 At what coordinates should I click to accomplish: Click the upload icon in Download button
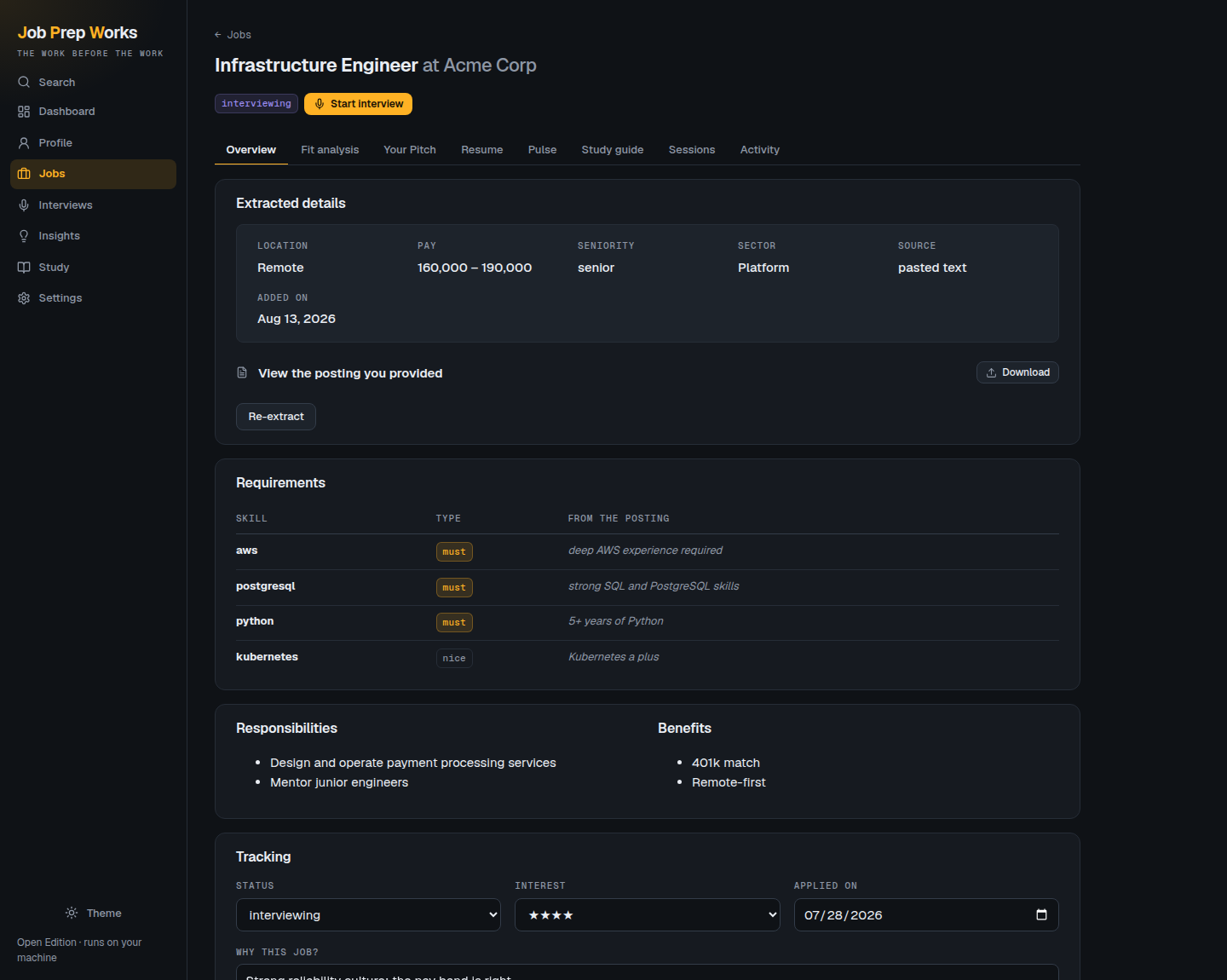[991, 372]
